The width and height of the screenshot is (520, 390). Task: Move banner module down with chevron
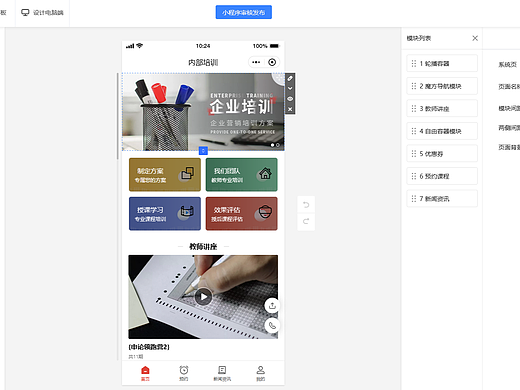coord(290,88)
